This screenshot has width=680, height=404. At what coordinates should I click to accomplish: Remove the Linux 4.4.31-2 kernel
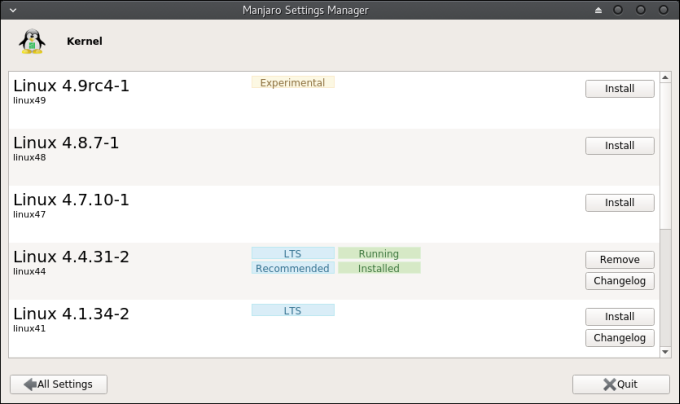619,259
